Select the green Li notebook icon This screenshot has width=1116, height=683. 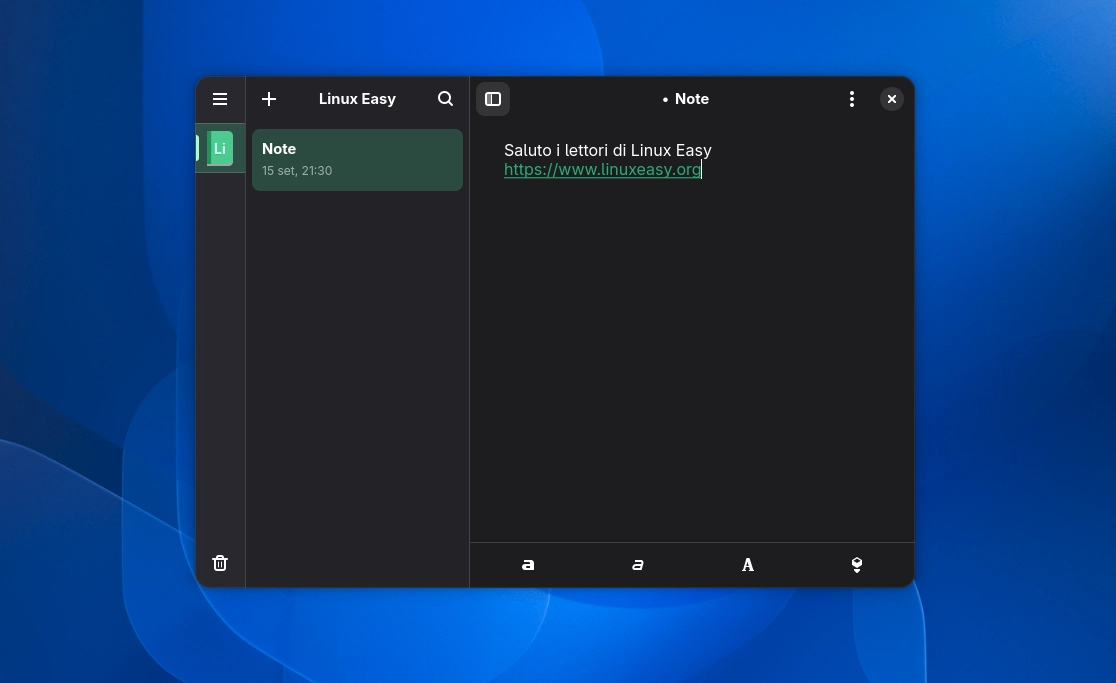[x=220, y=149]
